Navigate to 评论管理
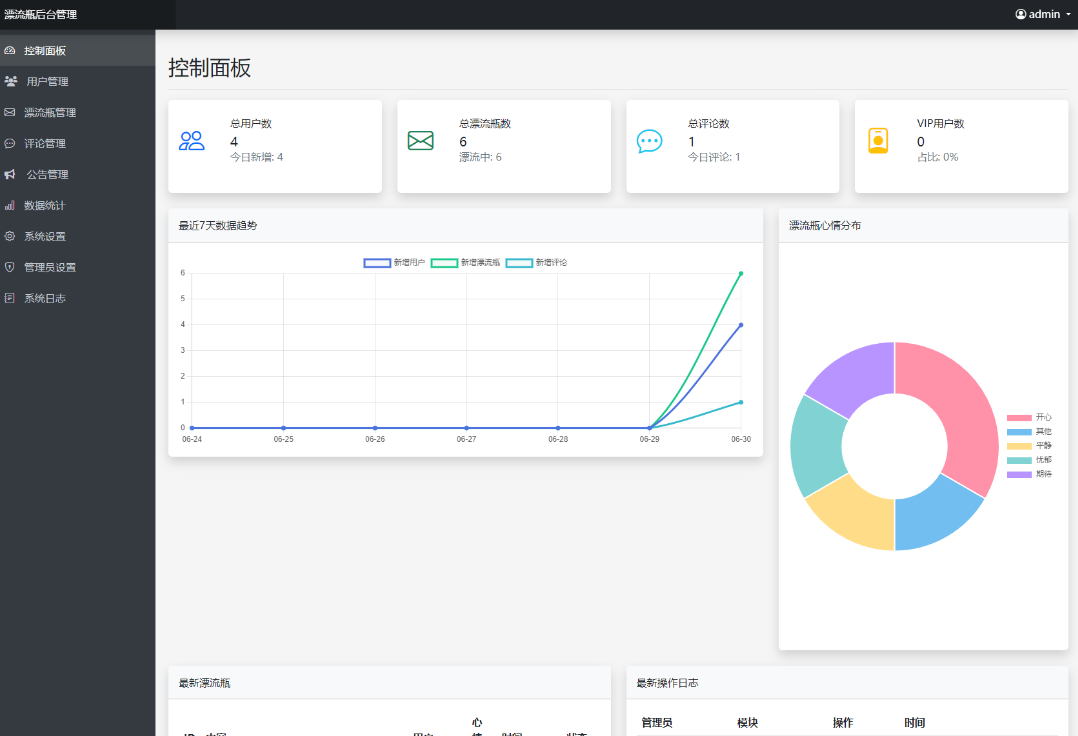Viewport: 1078px width, 736px height. 78,143
